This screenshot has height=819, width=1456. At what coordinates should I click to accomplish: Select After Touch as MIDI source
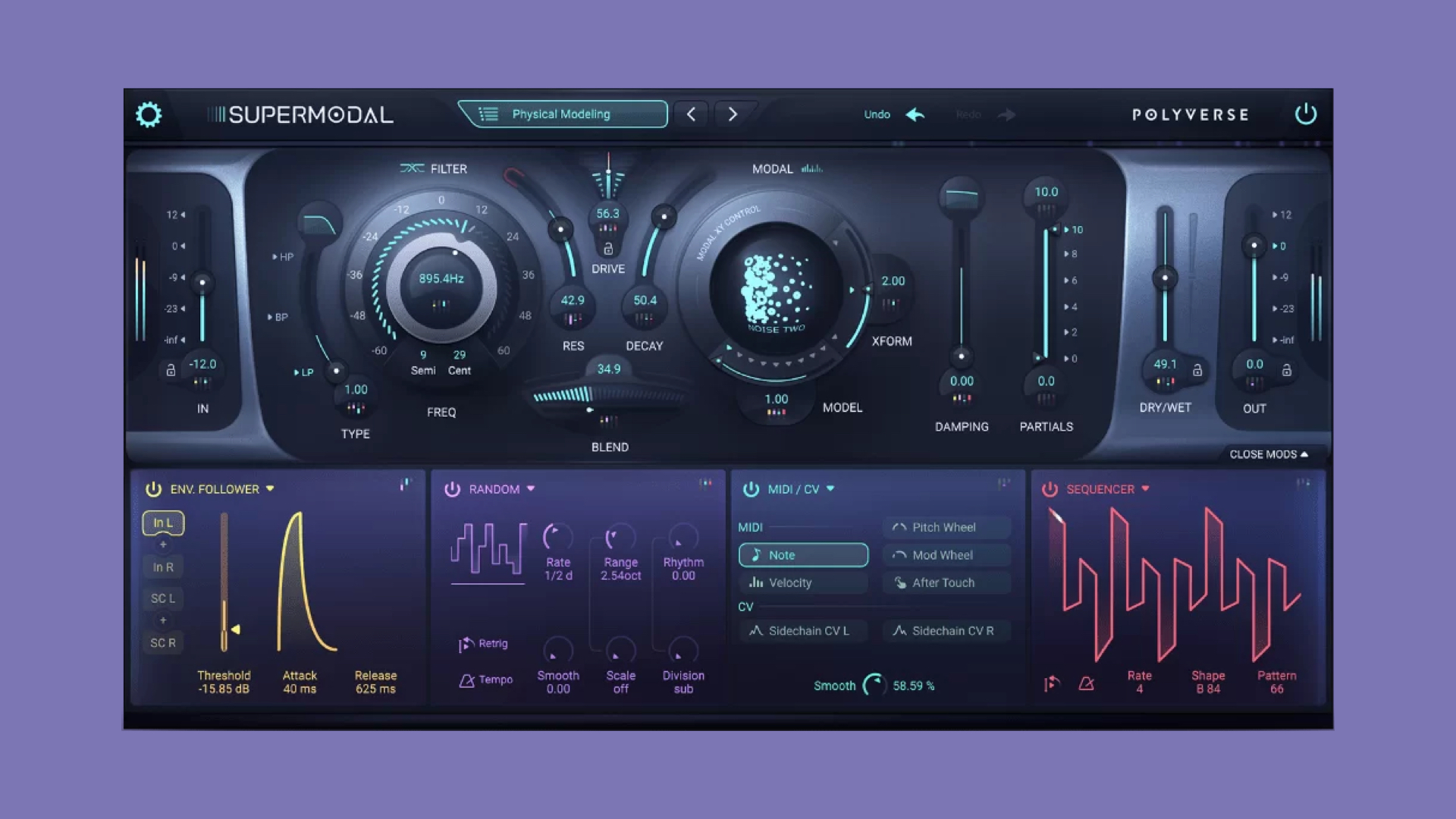coord(946,582)
